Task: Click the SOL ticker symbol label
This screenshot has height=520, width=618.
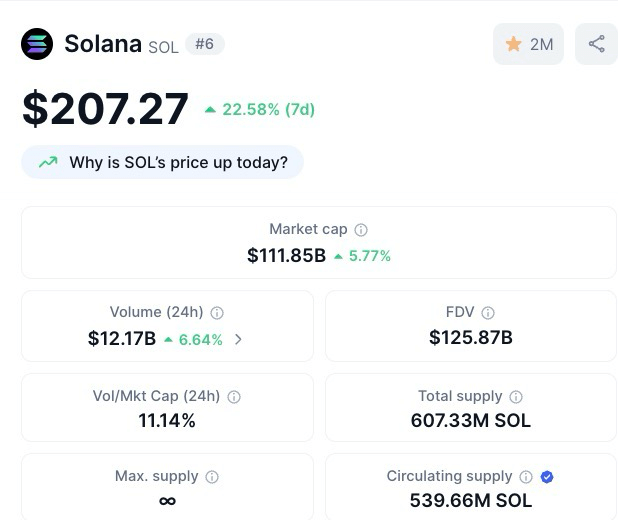Action: click(x=163, y=47)
